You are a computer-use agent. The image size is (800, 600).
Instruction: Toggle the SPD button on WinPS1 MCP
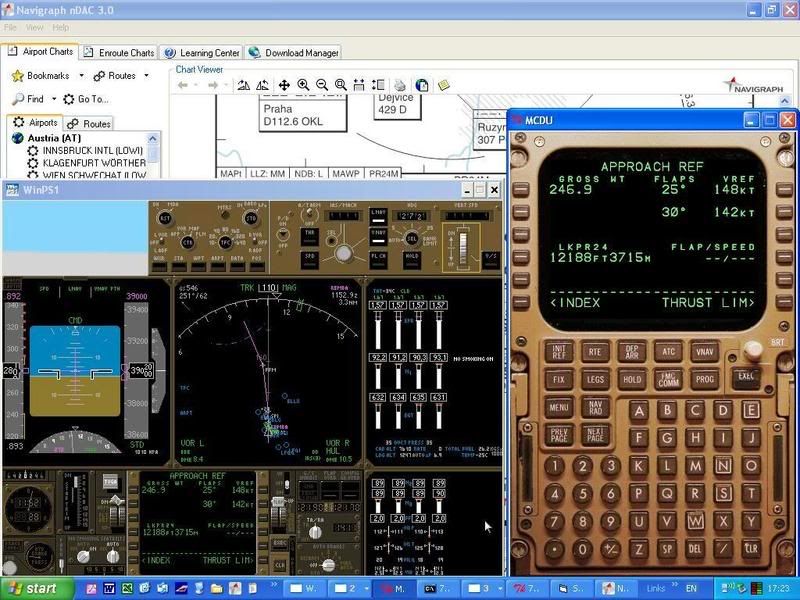click(310, 259)
